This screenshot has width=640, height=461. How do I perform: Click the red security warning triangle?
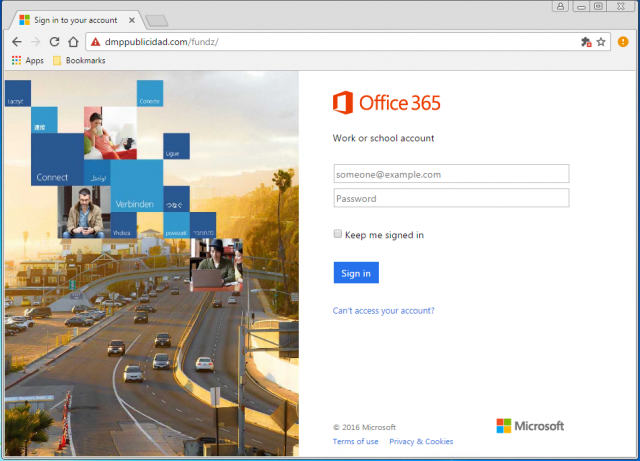pos(96,42)
